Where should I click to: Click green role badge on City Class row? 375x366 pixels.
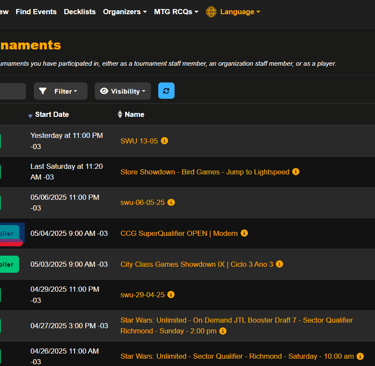click(9, 264)
